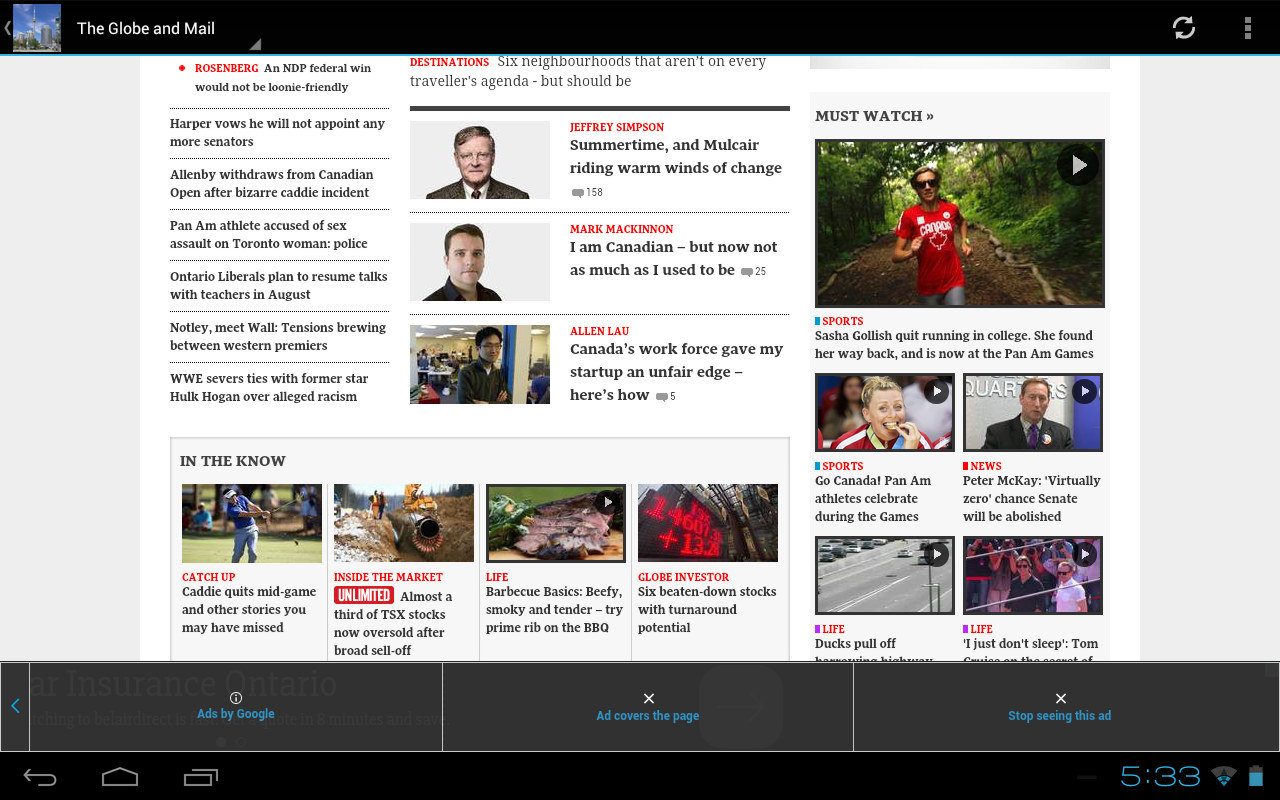1280x800 pixels.
Task: Open the 25 comments bubble on MacKinnon's article
Action: [x=753, y=272]
